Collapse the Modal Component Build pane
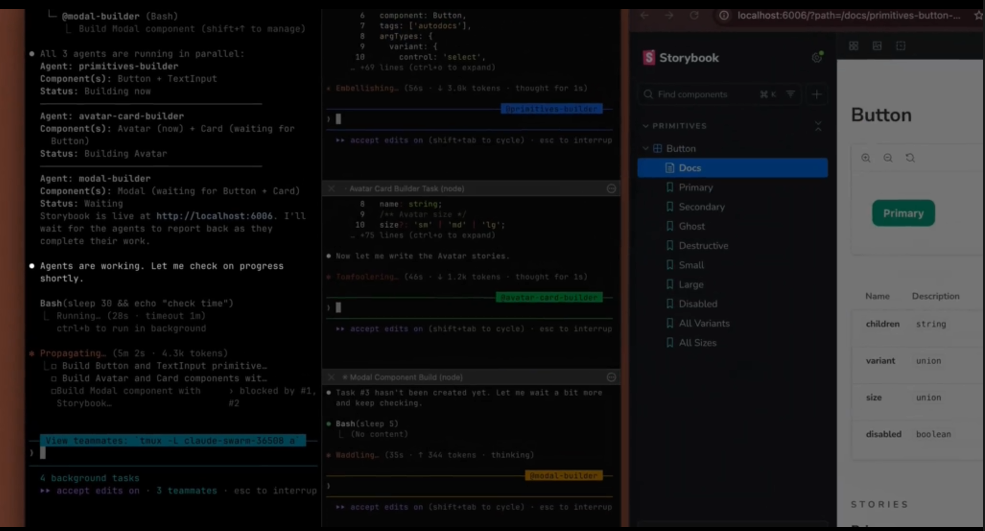This screenshot has width=985, height=531. point(611,377)
